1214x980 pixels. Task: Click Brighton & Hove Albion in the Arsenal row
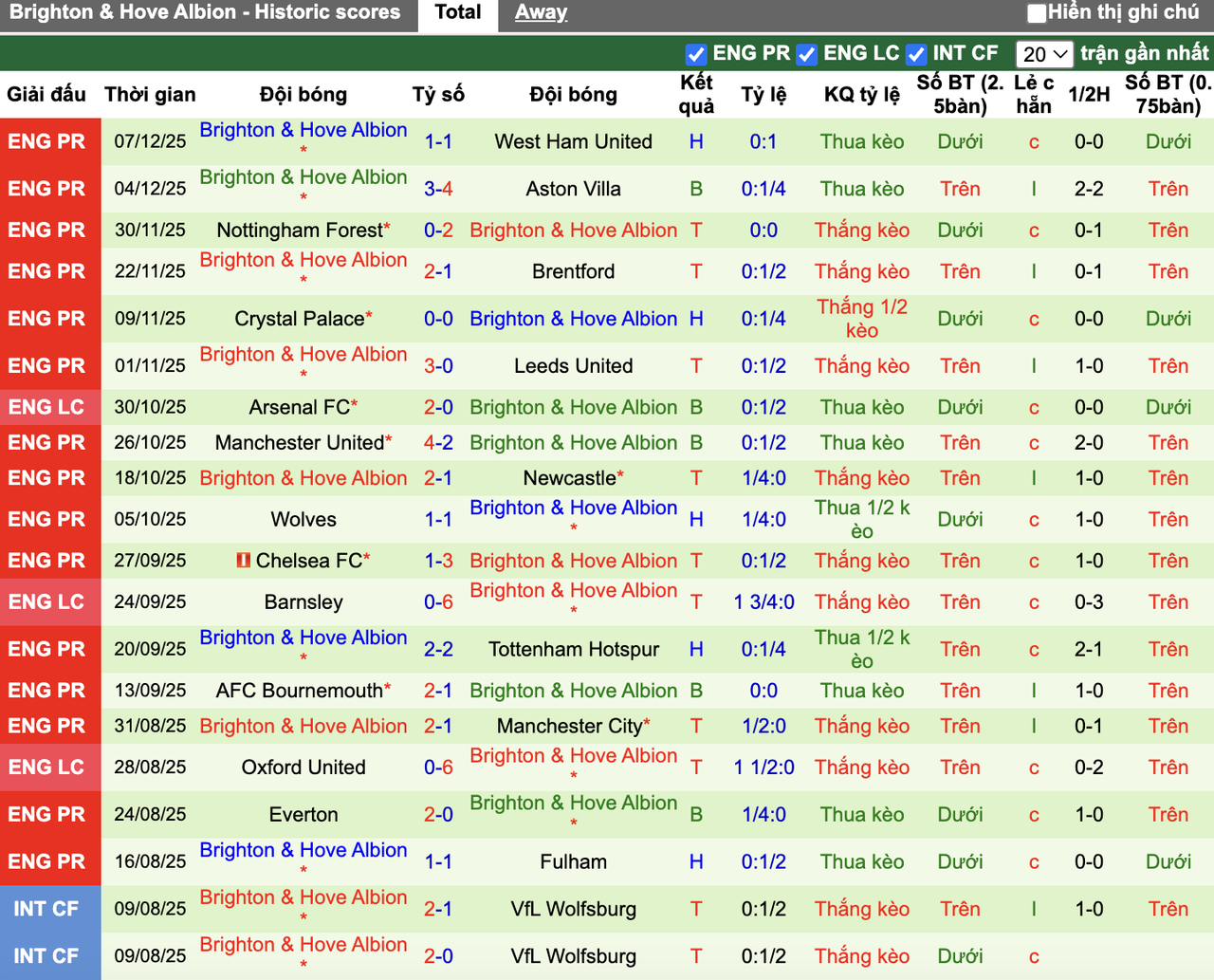(574, 407)
